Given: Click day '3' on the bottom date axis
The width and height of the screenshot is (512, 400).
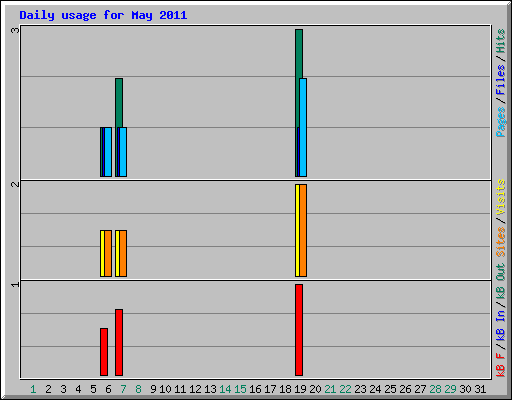Looking at the screenshot, I should pyautogui.click(x=63, y=389).
